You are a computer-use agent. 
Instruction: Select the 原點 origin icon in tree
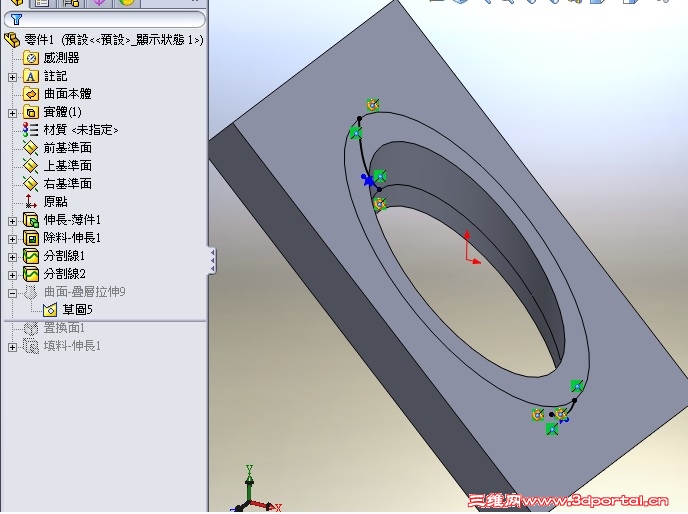[31, 202]
